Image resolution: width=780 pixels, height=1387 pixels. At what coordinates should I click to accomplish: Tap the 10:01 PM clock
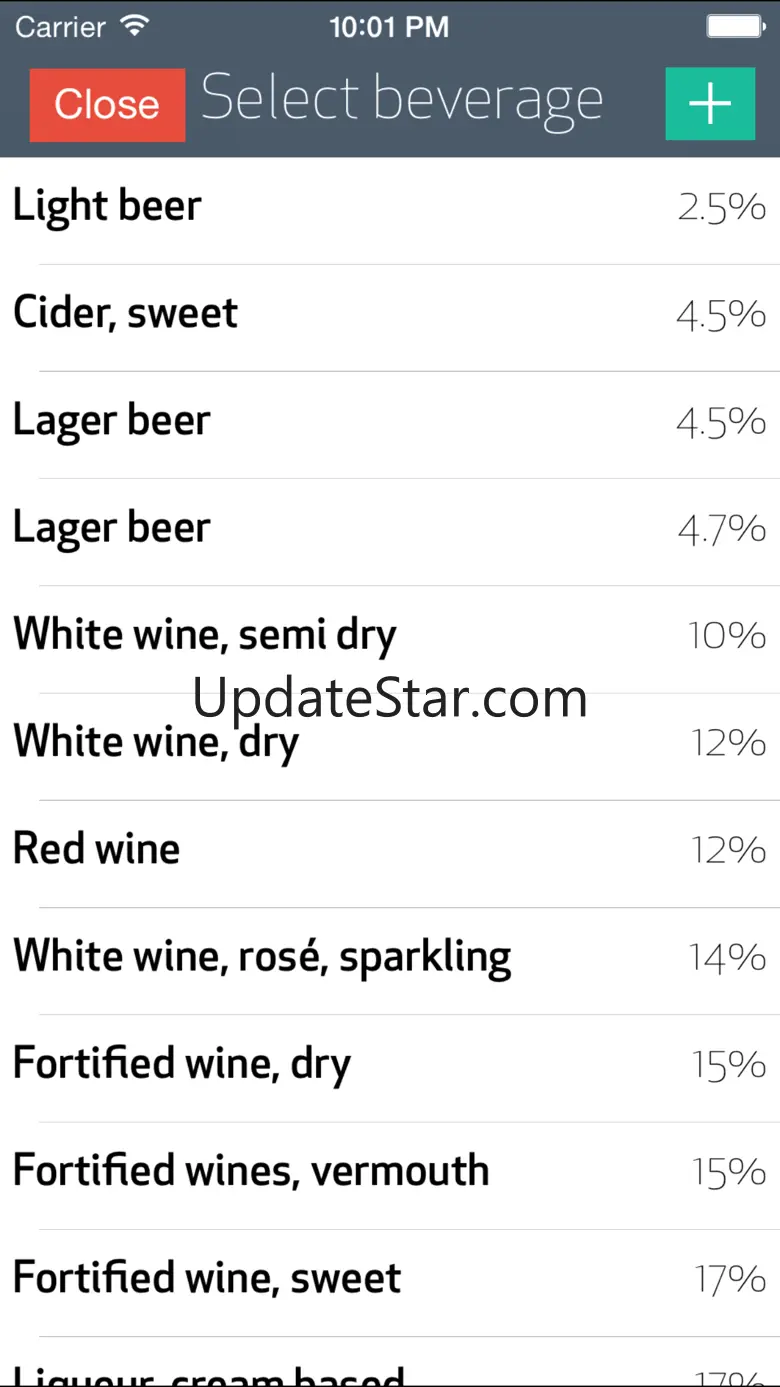coord(389,27)
